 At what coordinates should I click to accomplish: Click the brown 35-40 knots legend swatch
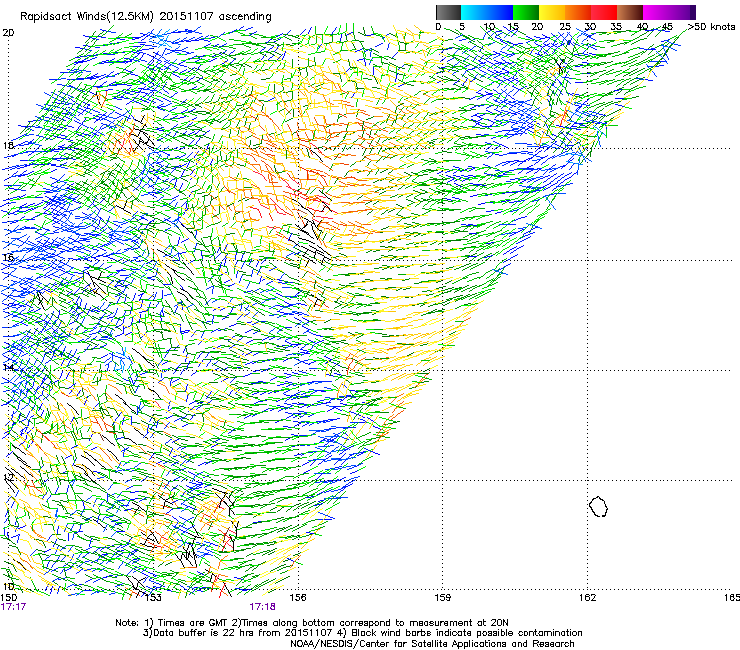pyautogui.click(x=630, y=12)
